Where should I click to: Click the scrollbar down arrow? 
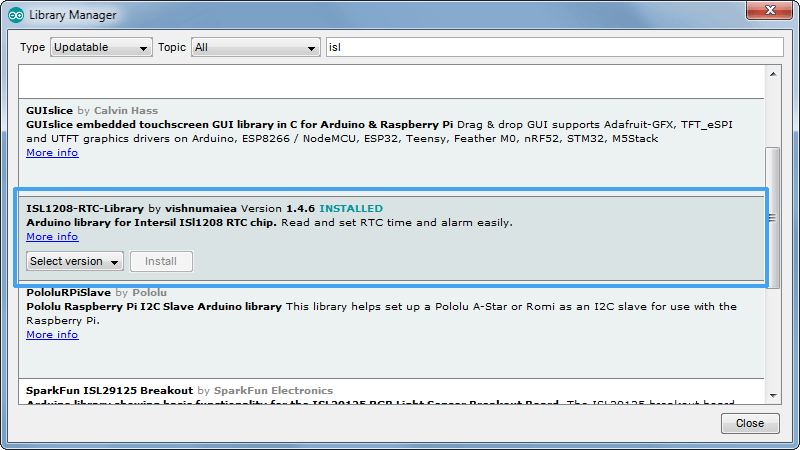(x=773, y=395)
